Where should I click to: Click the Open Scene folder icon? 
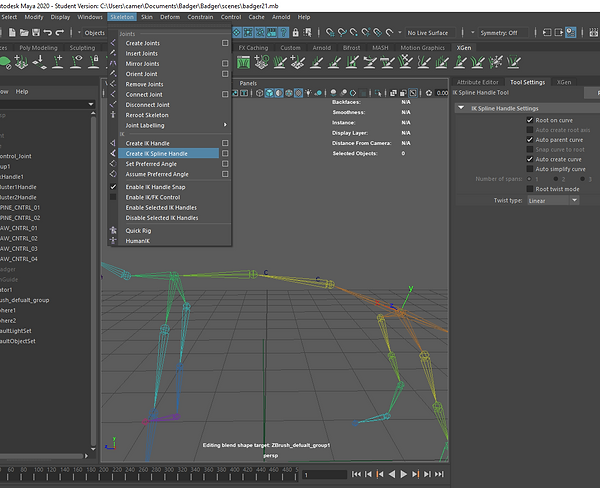(x=24, y=33)
